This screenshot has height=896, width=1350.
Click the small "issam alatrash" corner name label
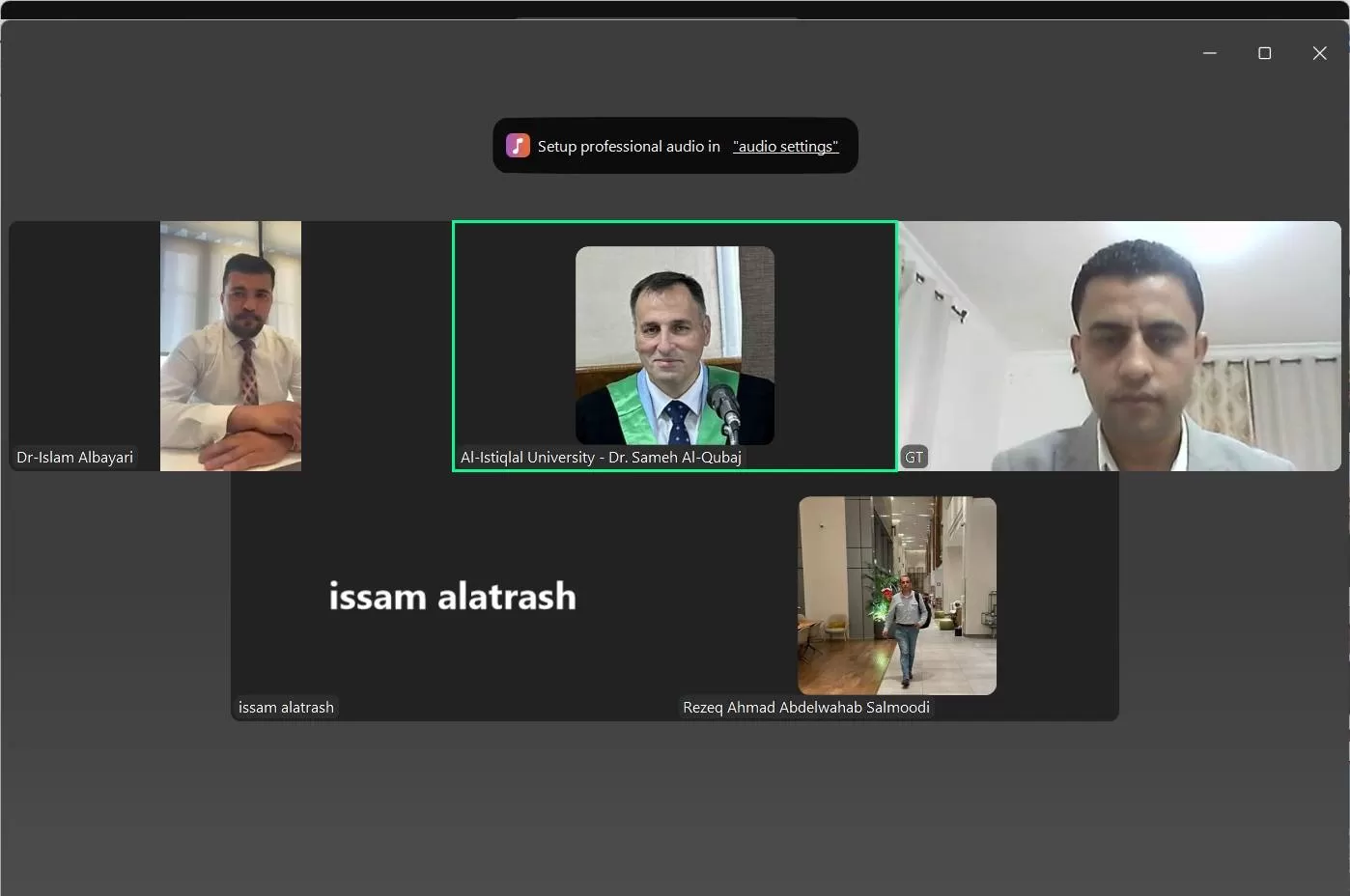coord(286,708)
